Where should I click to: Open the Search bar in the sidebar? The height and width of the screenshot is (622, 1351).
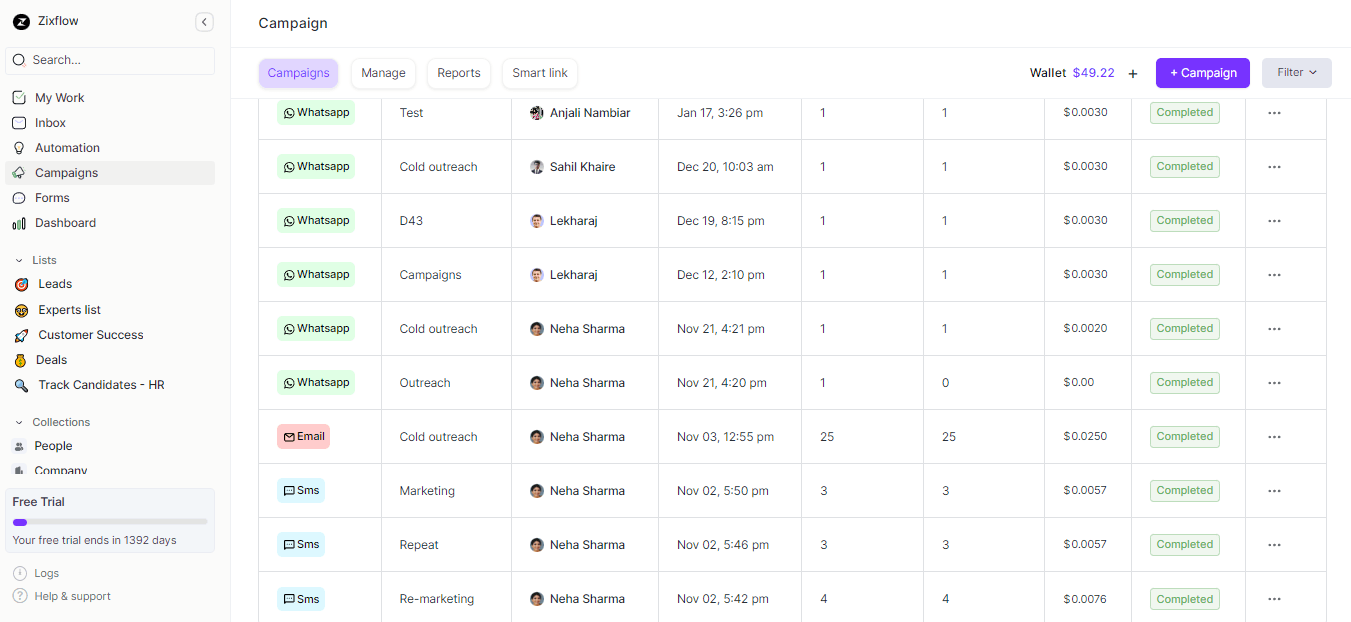pyautogui.click(x=110, y=60)
